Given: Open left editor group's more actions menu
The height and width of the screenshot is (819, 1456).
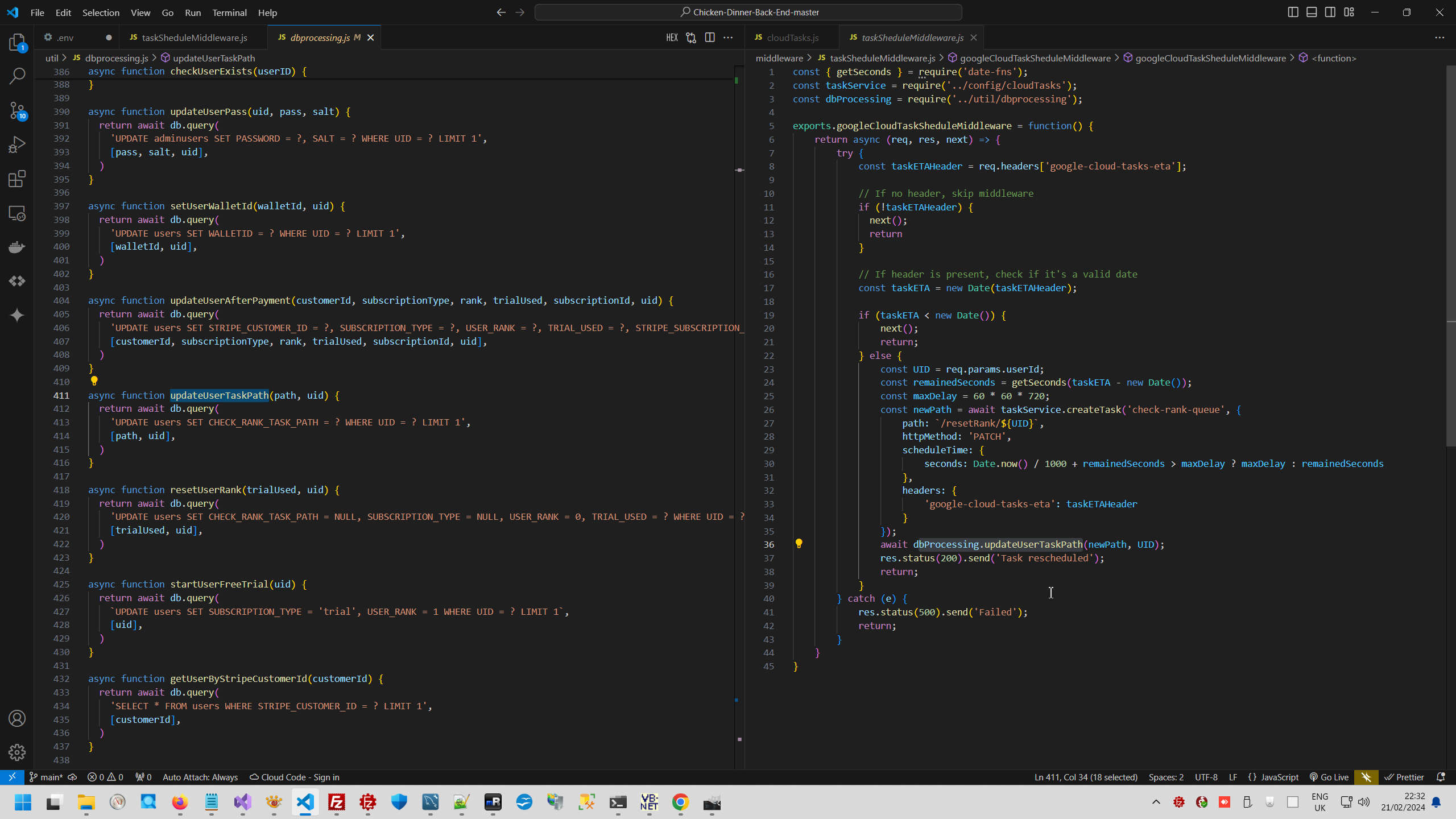Looking at the screenshot, I should [728, 38].
